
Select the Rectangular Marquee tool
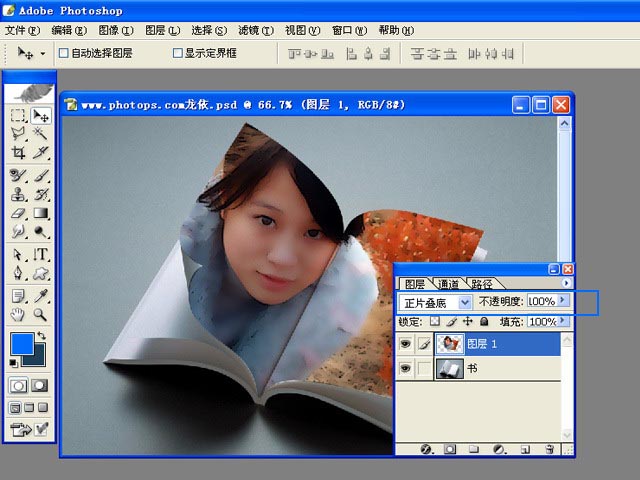point(18,116)
